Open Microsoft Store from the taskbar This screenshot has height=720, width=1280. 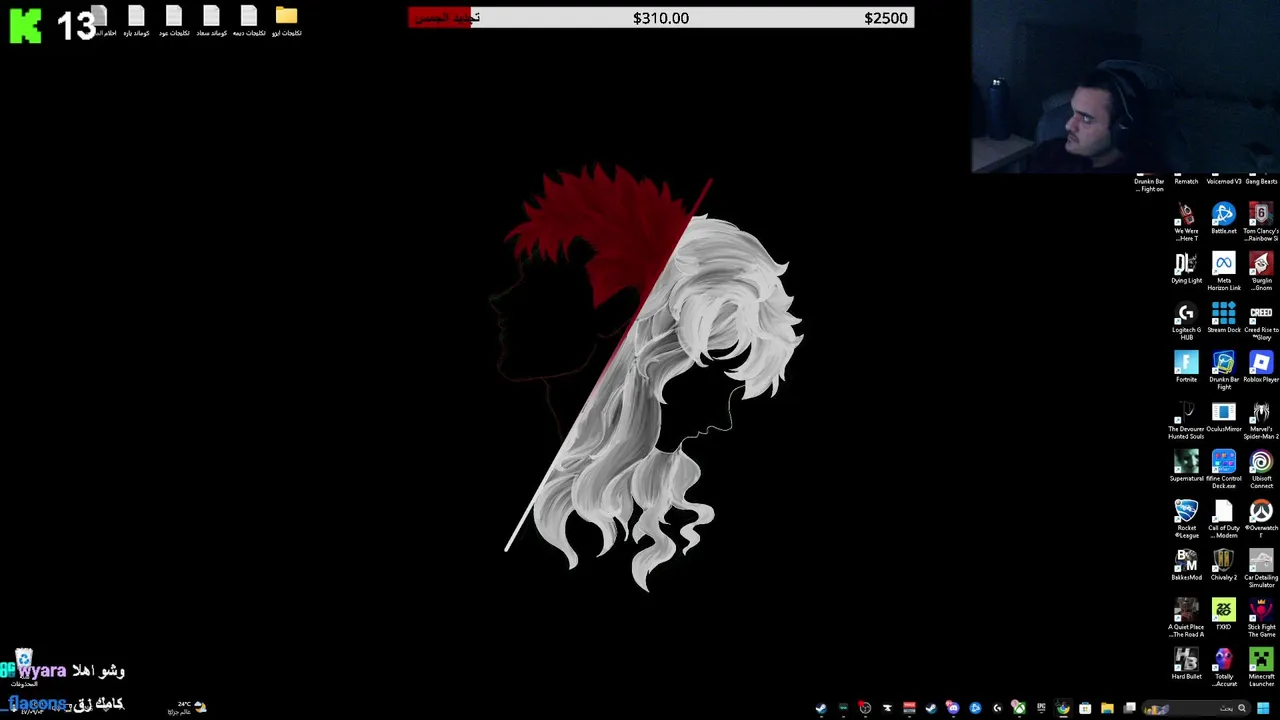point(1085,708)
